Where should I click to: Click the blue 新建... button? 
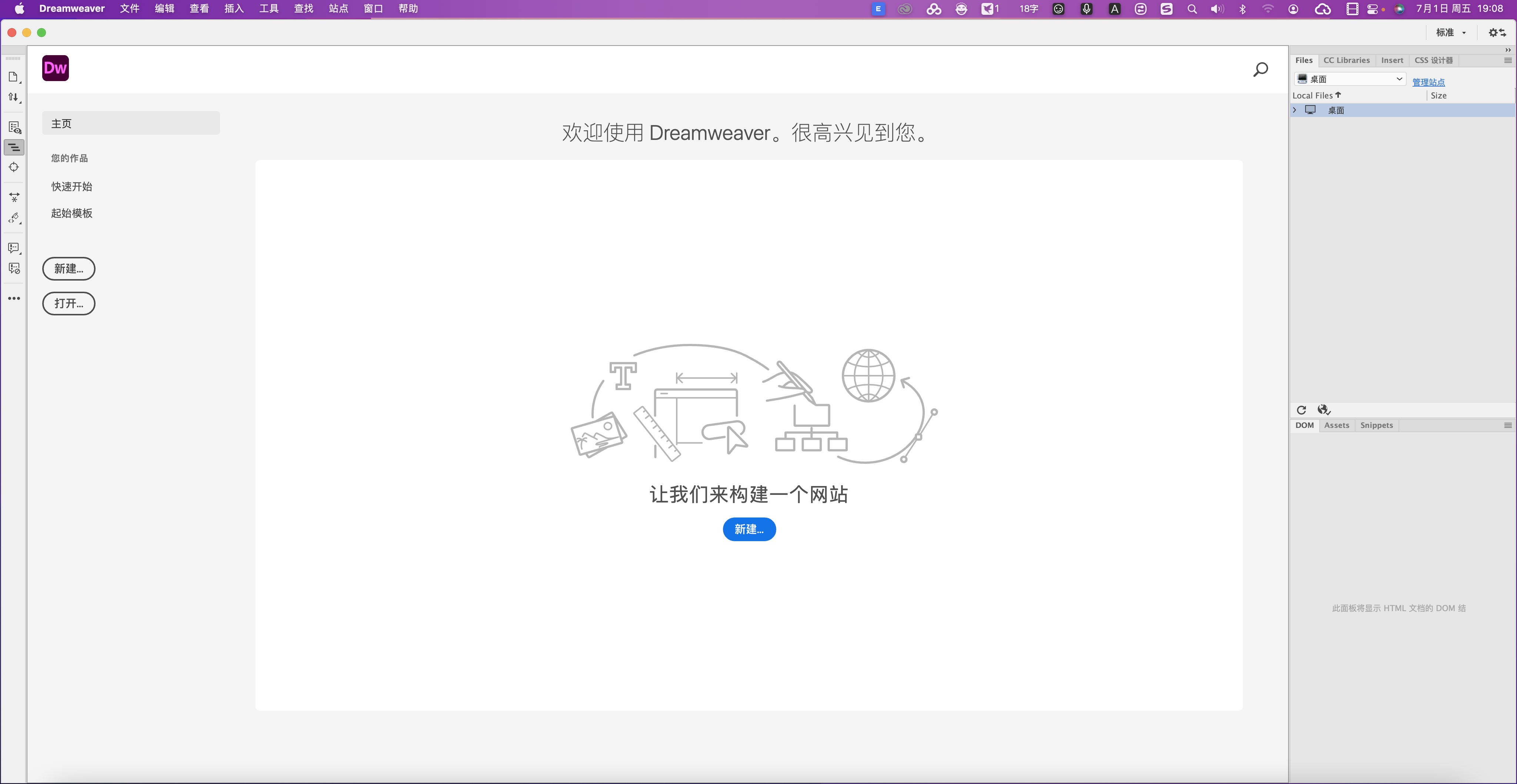pos(749,529)
